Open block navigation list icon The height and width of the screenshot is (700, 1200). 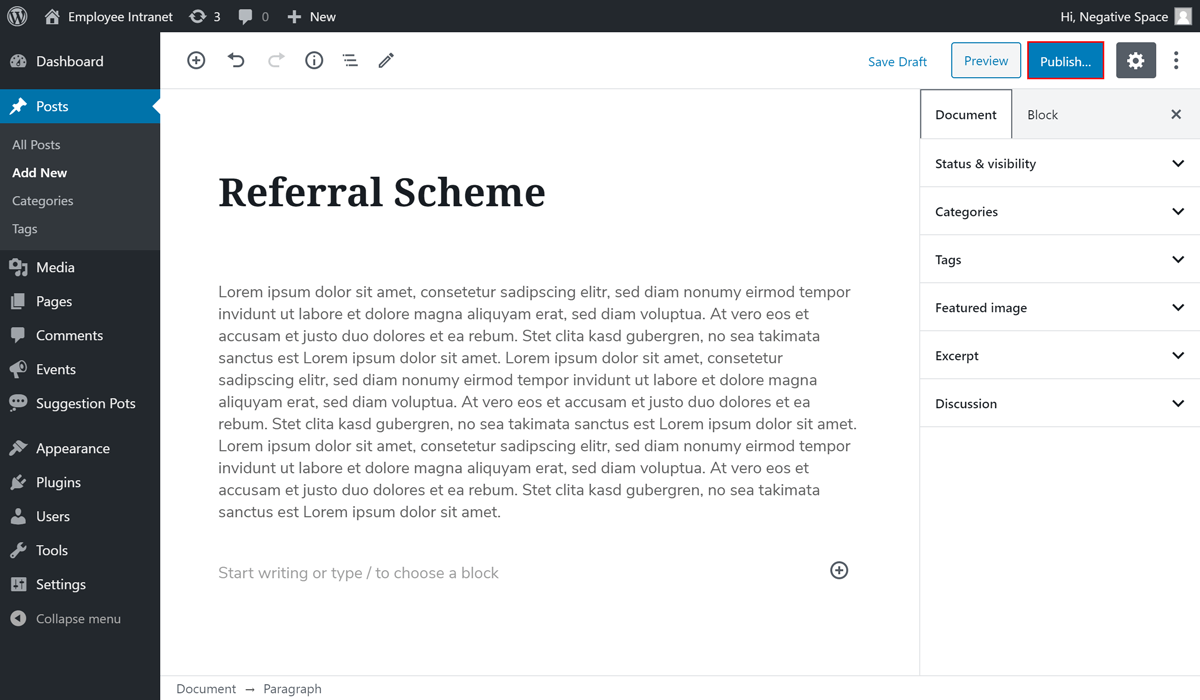coord(350,61)
